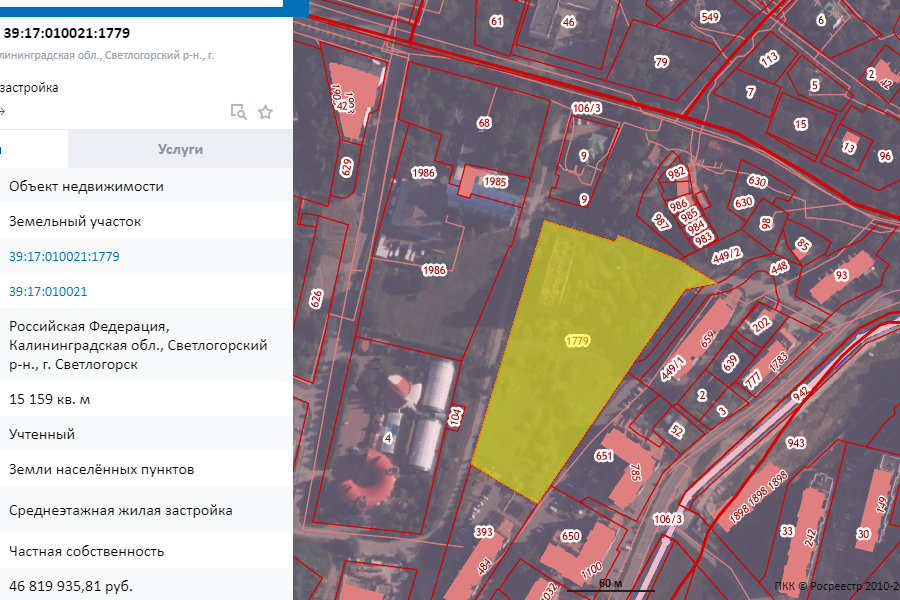Switch to the Услуги tab

180,149
